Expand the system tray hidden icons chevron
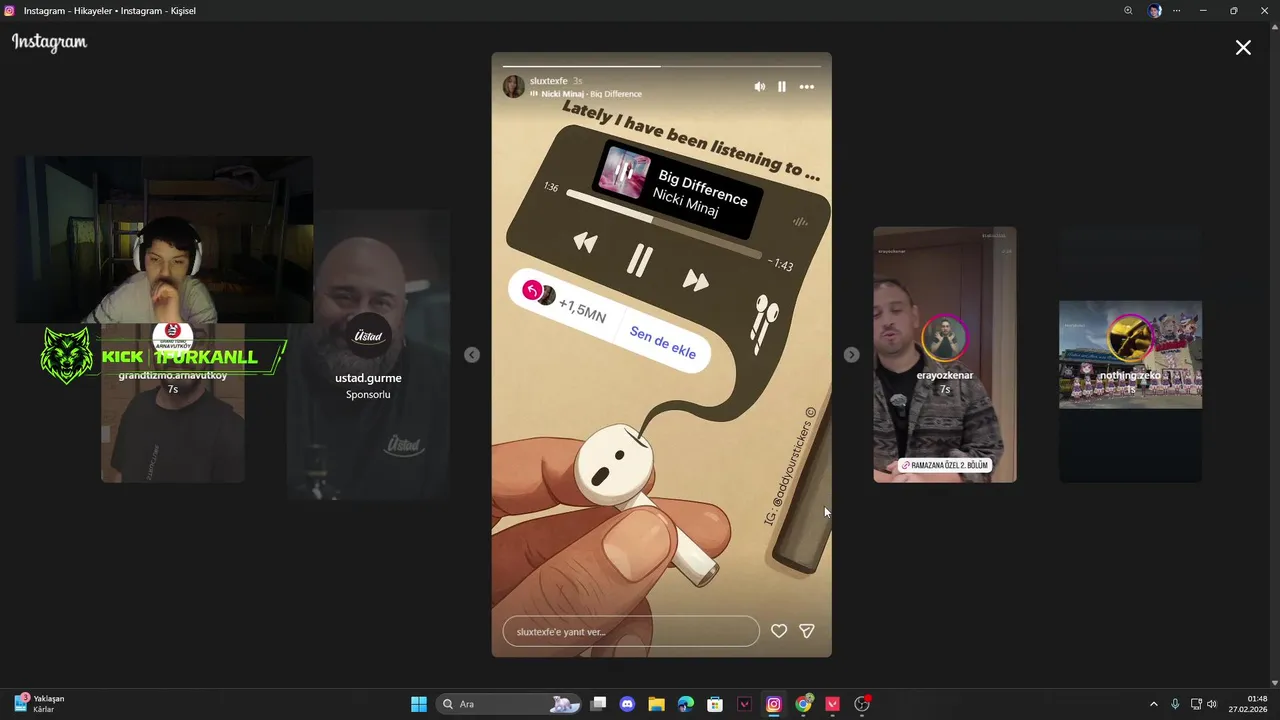 coord(1153,704)
